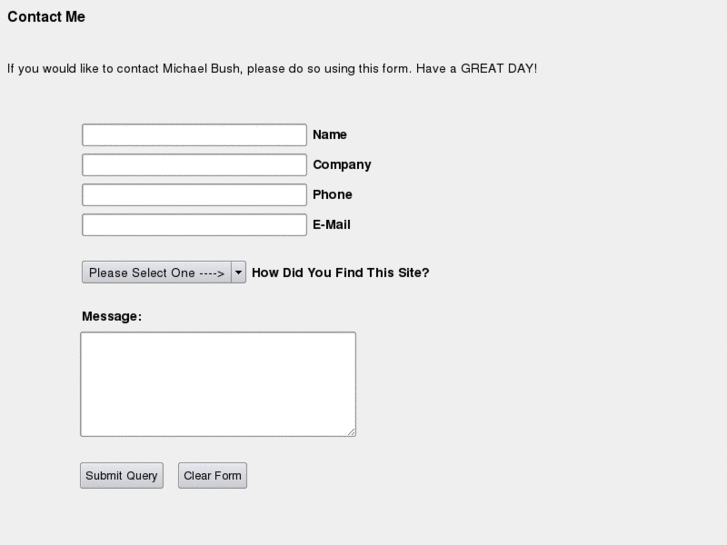This screenshot has height=545, width=727.
Task: Click into the E-Mail input field
Action: pos(194,225)
